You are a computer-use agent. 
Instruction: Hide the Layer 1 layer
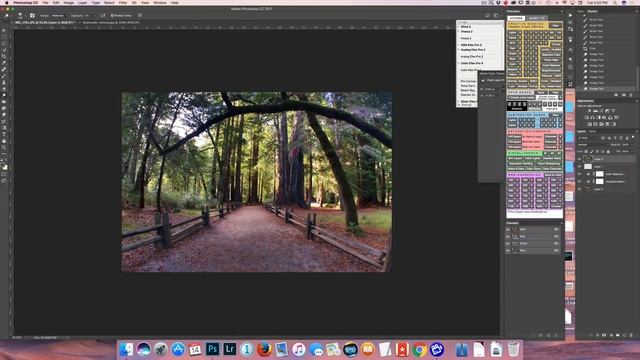pos(579,167)
